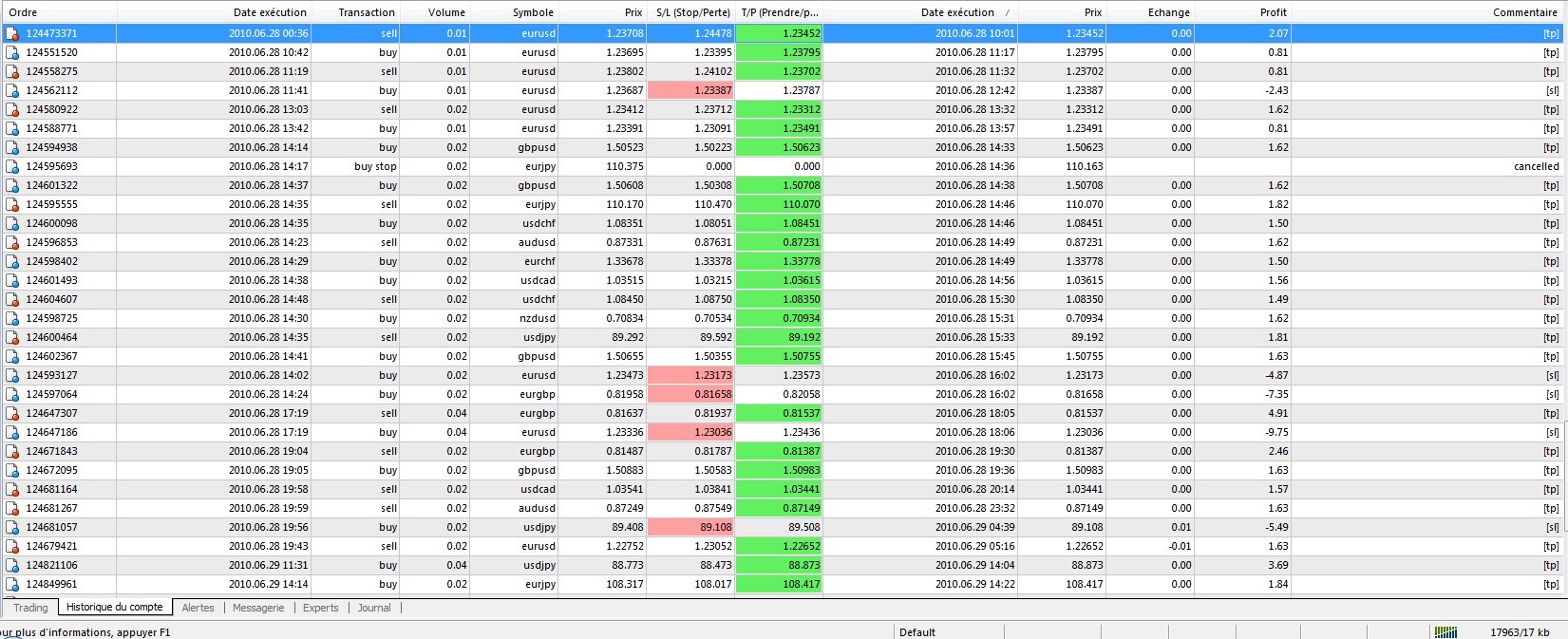Click the icon next to order 124647186
The width and height of the screenshot is (1568, 639).
[x=12, y=432]
